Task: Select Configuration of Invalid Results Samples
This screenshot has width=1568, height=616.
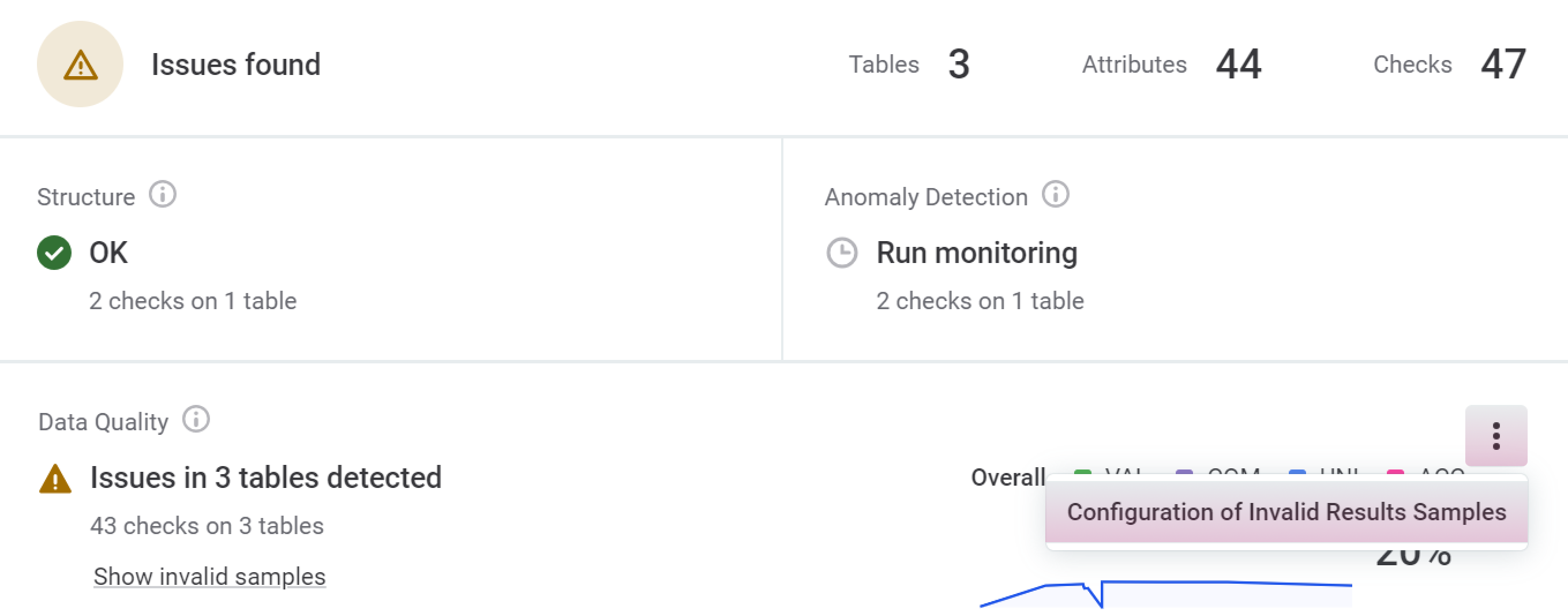Action: point(1286,512)
